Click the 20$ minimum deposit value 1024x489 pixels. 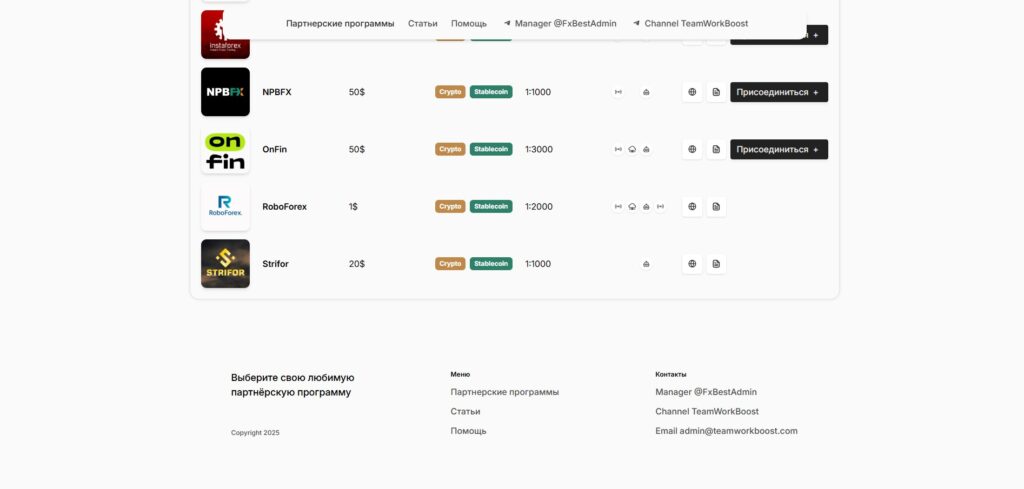[x=357, y=264]
